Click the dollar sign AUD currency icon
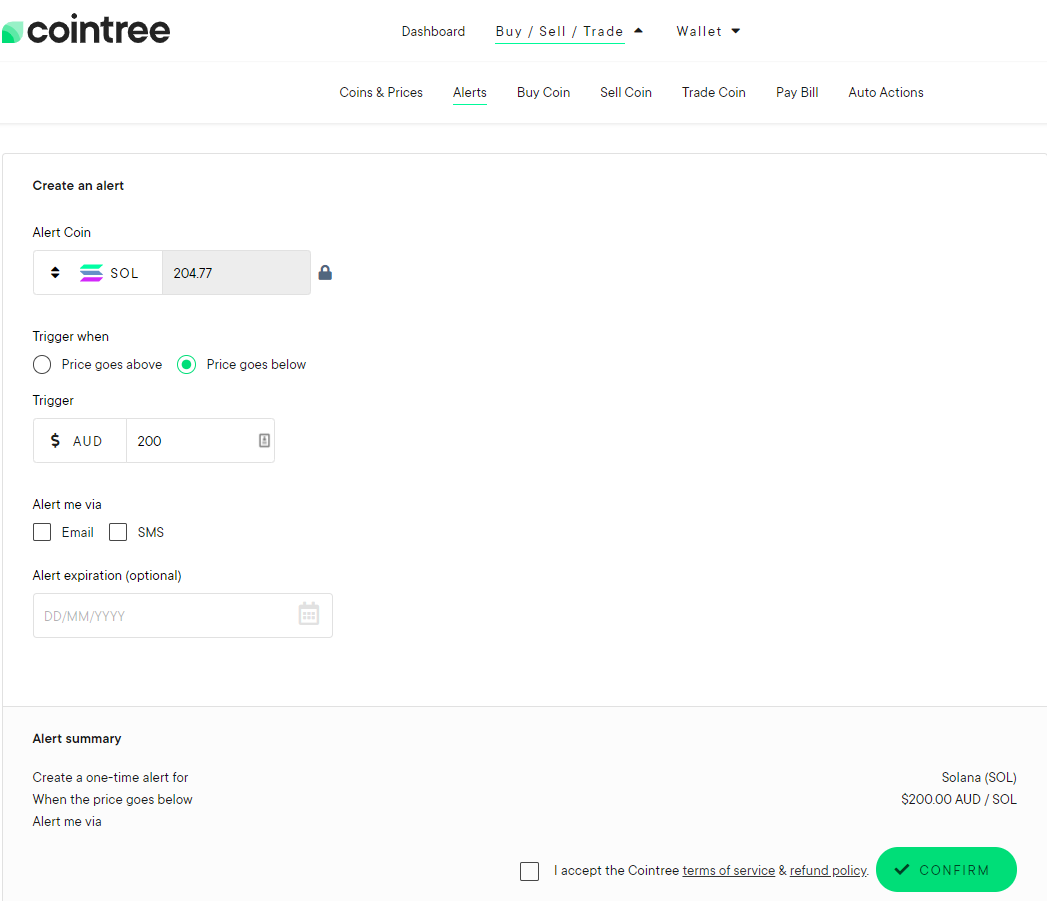Screen dimensions: 1047x901 coord(55,440)
